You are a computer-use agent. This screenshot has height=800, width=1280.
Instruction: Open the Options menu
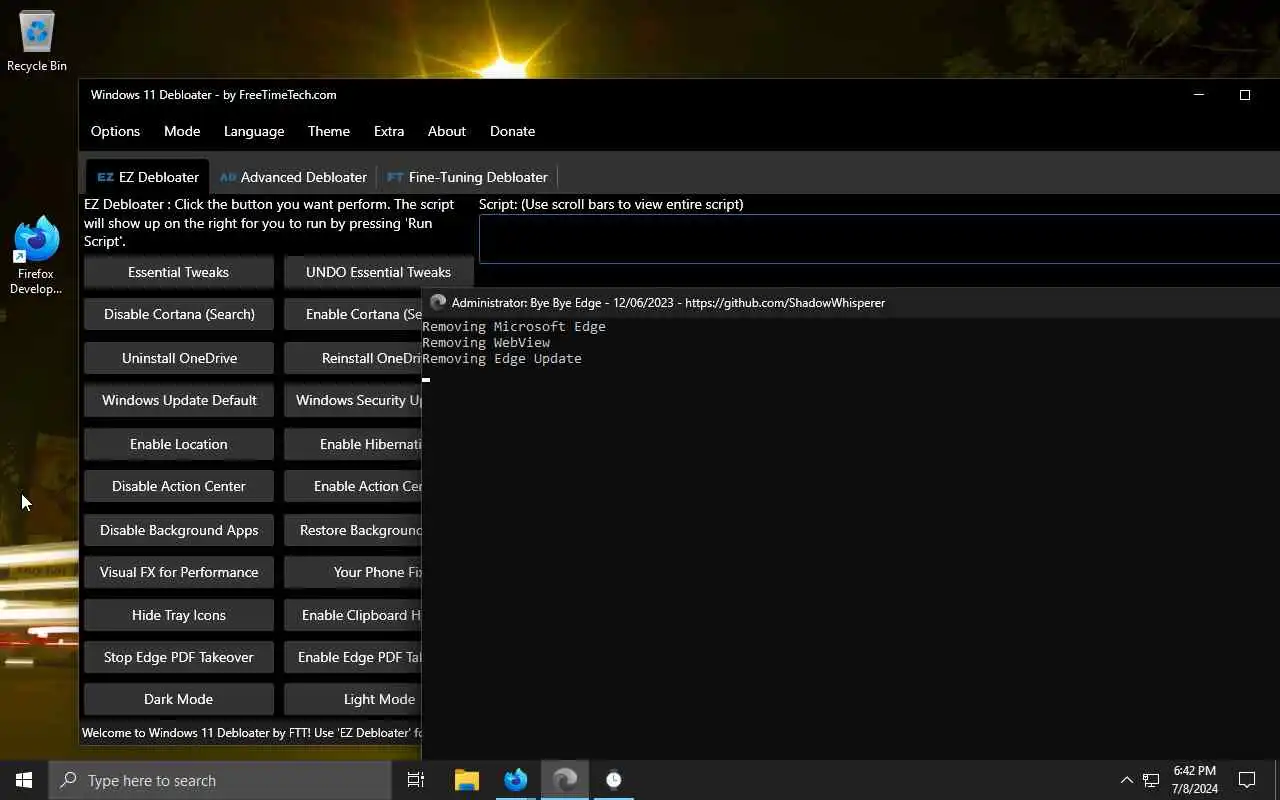[115, 131]
